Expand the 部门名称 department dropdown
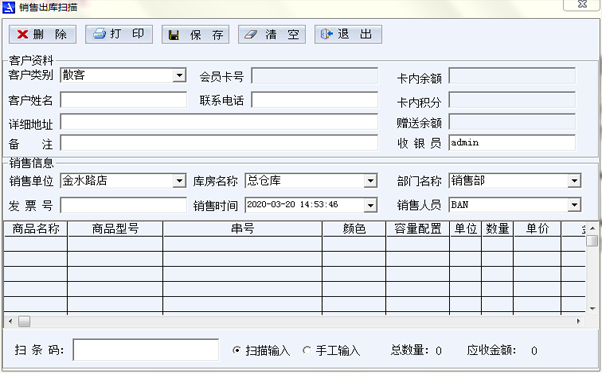The height and width of the screenshot is (373, 602). [x=574, y=181]
